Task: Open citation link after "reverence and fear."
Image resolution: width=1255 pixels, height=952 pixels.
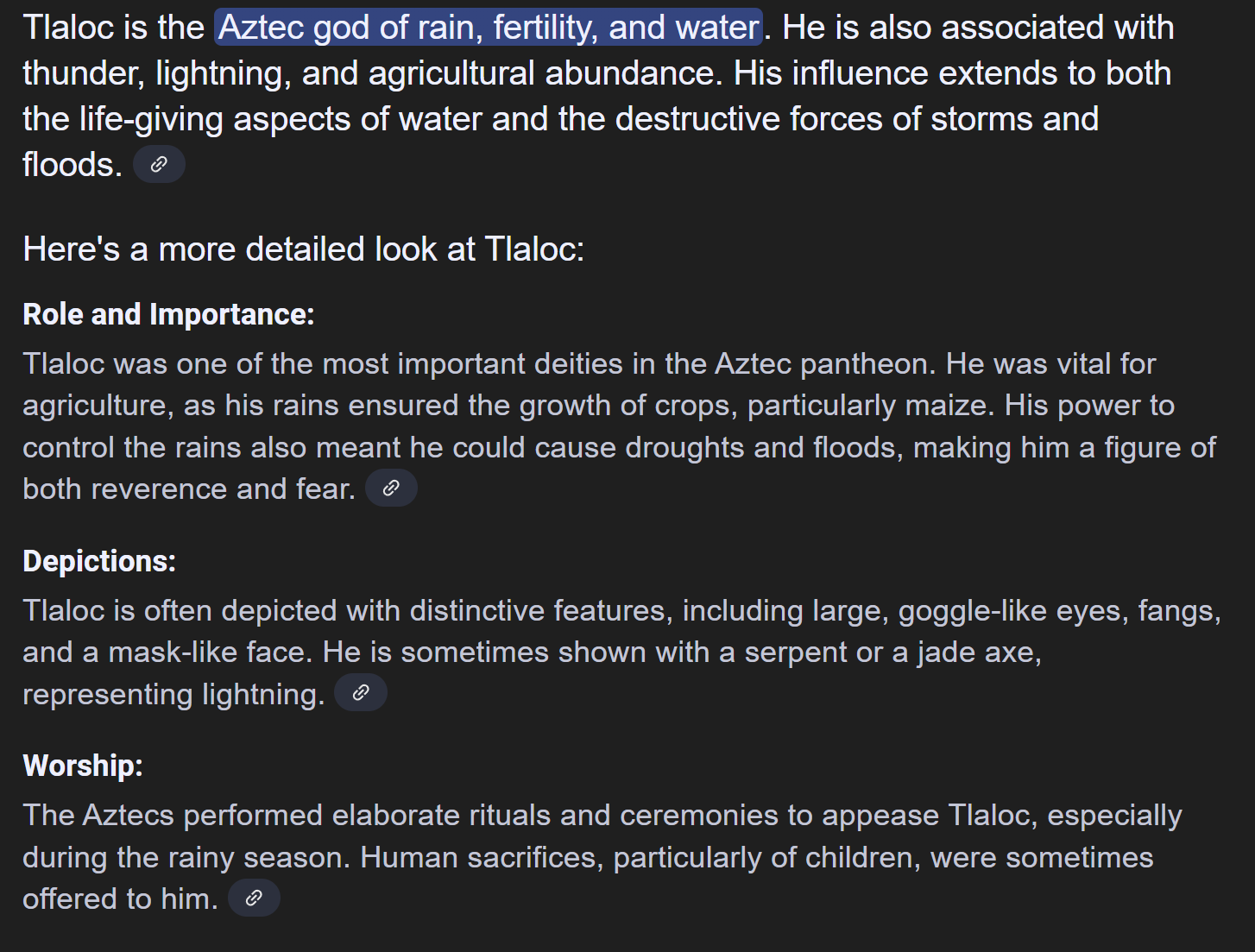Action: [391, 488]
